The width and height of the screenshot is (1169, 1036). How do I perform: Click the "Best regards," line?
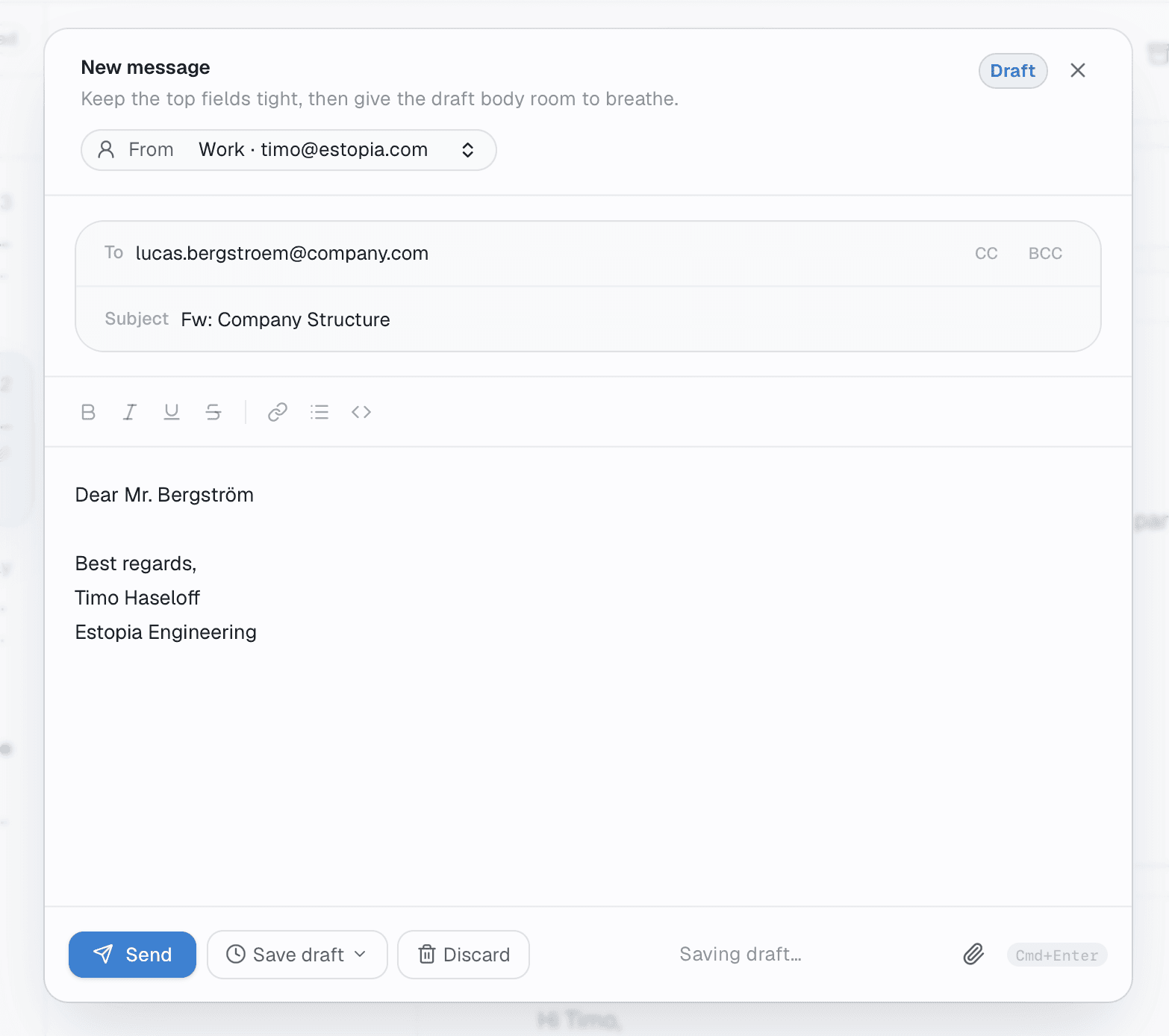click(x=136, y=564)
